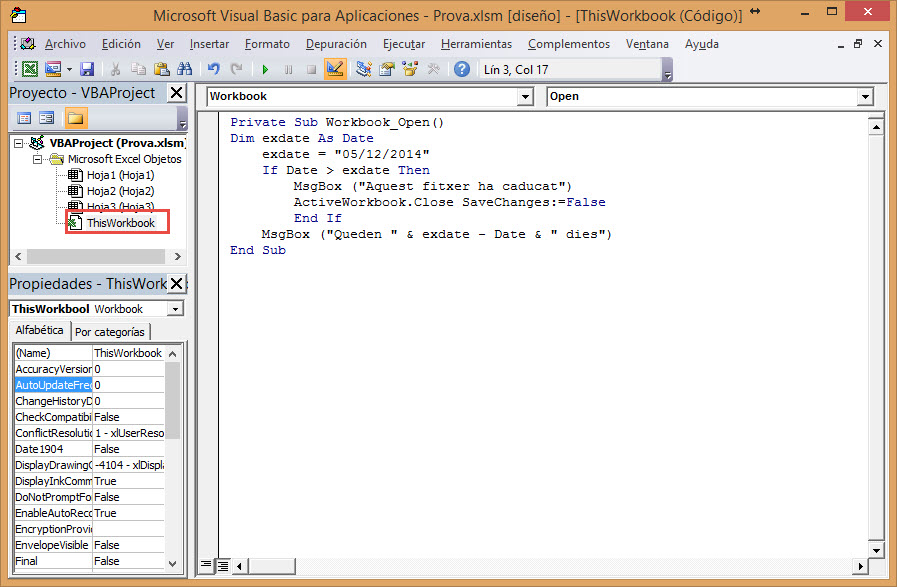Select the AutoUpdateFrequency property row
The height and width of the screenshot is (587, 897).
click(x=89, y=385)
